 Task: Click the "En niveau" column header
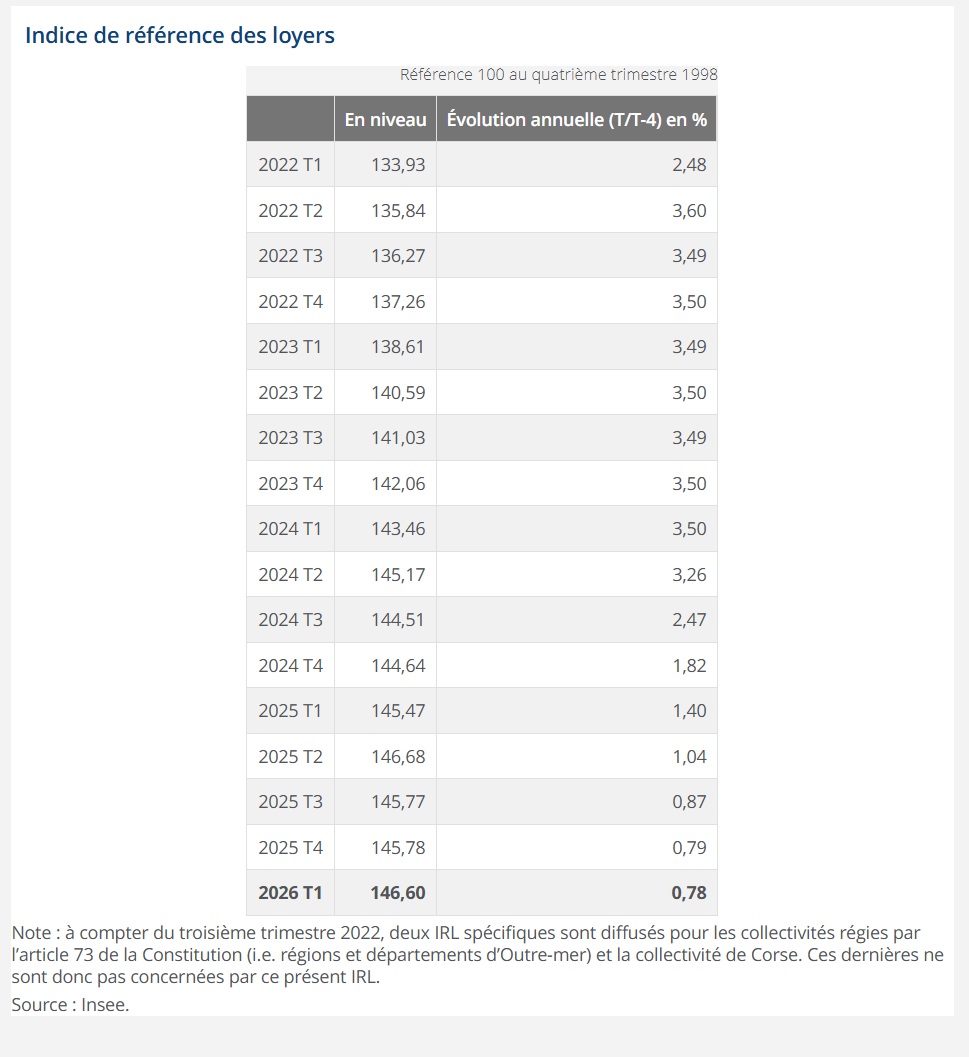[385, 119]
